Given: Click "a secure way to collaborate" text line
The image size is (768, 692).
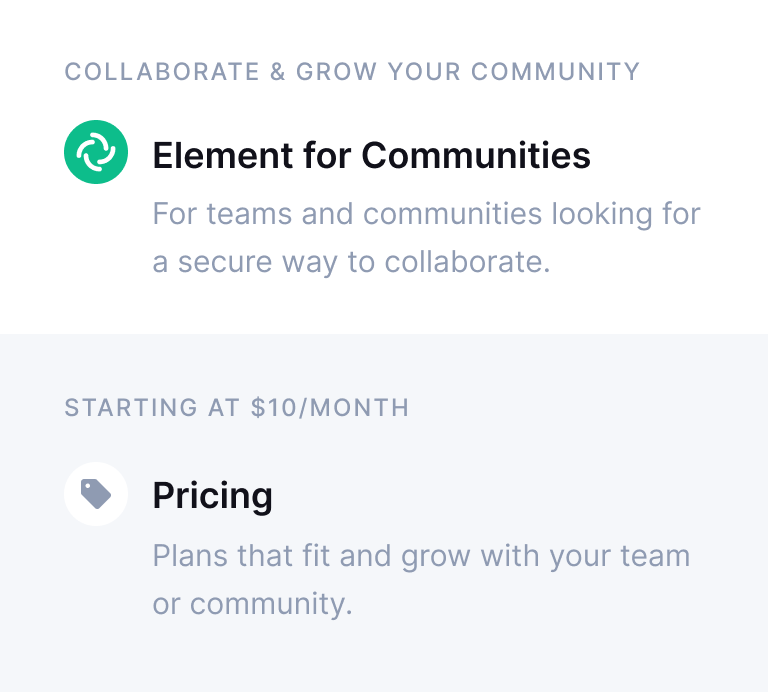Looking at the screenshot, I should click(x=351, y=263).
